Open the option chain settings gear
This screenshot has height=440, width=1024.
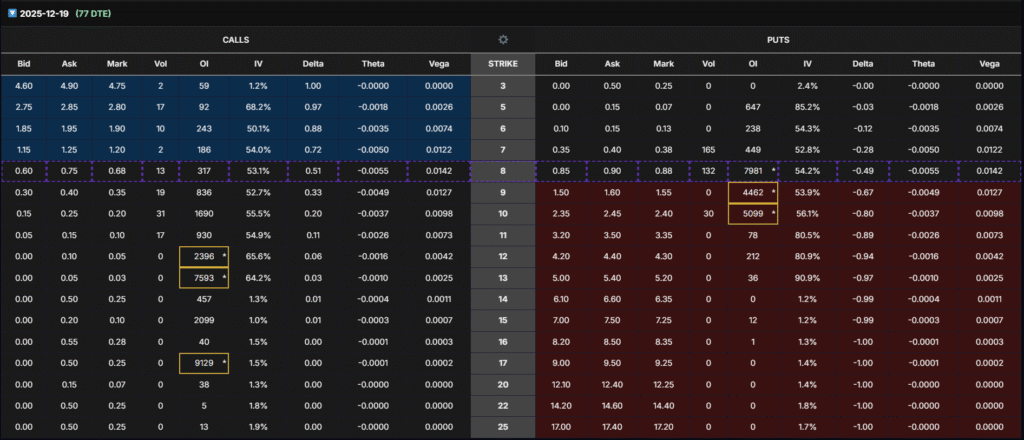pos(503,39)
